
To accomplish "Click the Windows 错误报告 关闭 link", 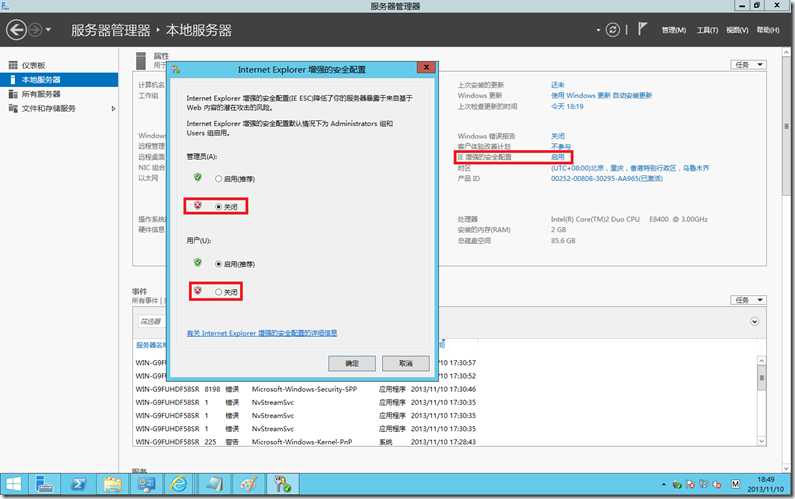I will point(558,136).
